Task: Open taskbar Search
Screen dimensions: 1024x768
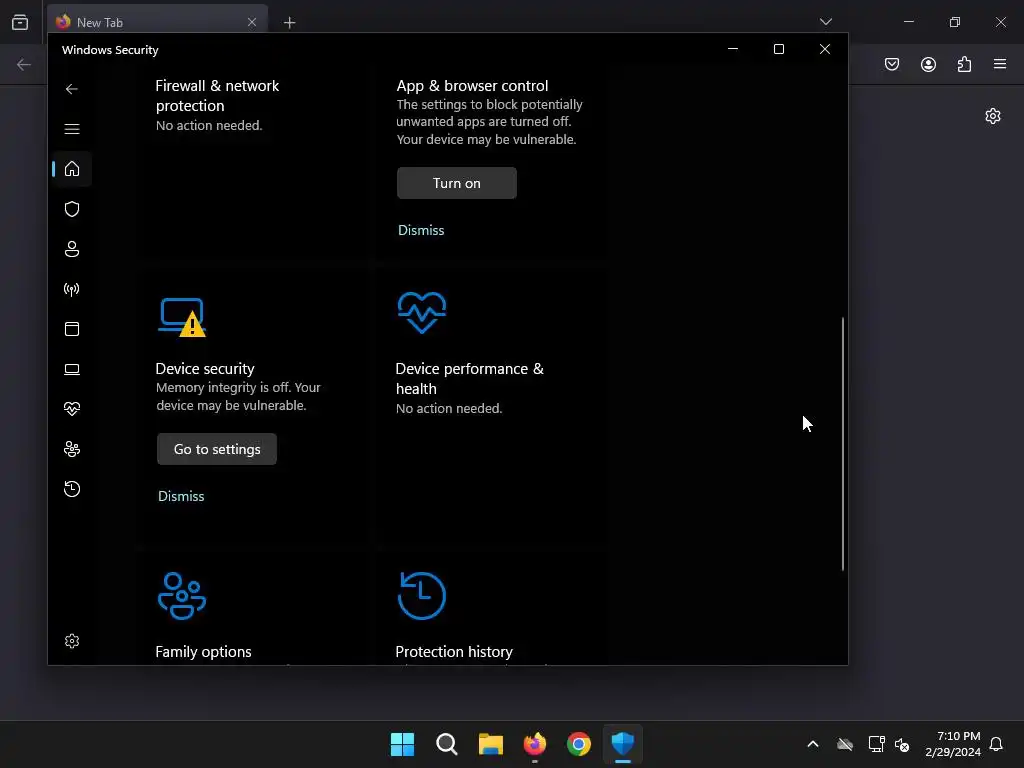Action: 447,744
